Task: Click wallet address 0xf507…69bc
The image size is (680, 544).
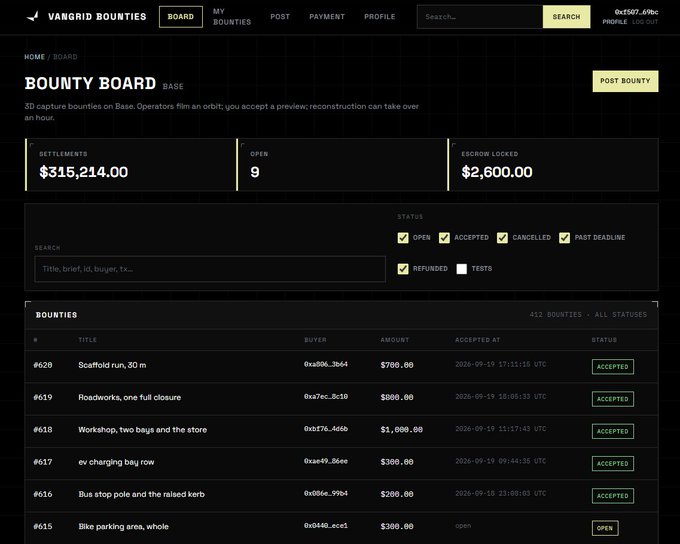Action: coord(636,12)
